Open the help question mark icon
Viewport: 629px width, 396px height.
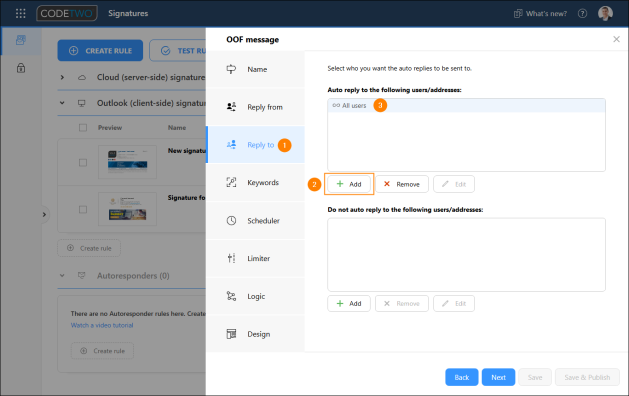(x=582, y=14)
